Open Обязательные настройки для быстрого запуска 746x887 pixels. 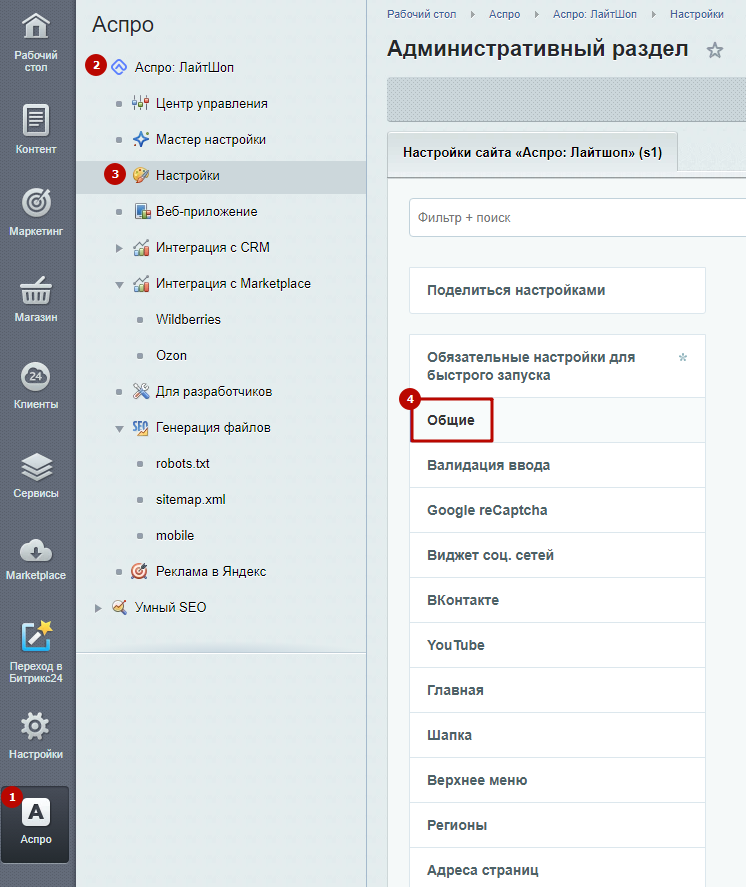(x=557, y=366)
